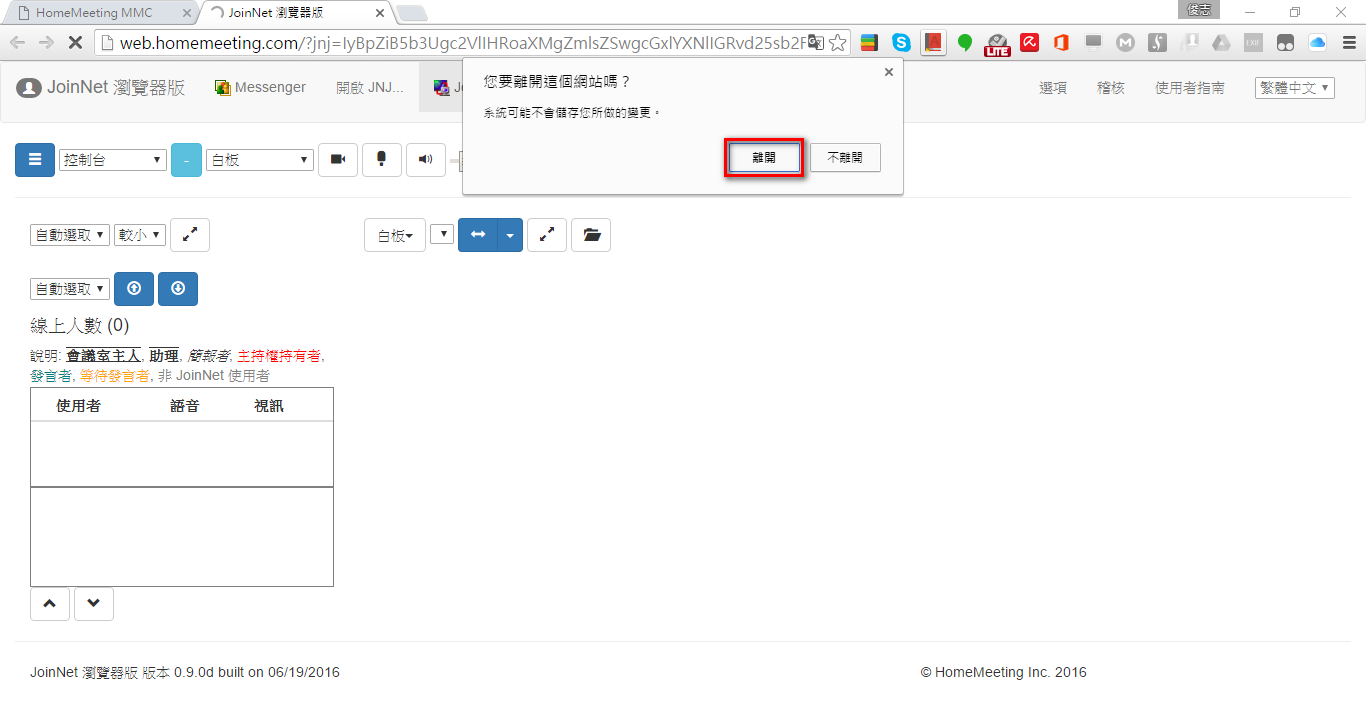
Task: Click the gray M extension icon
Action: tap(1125, 42)
